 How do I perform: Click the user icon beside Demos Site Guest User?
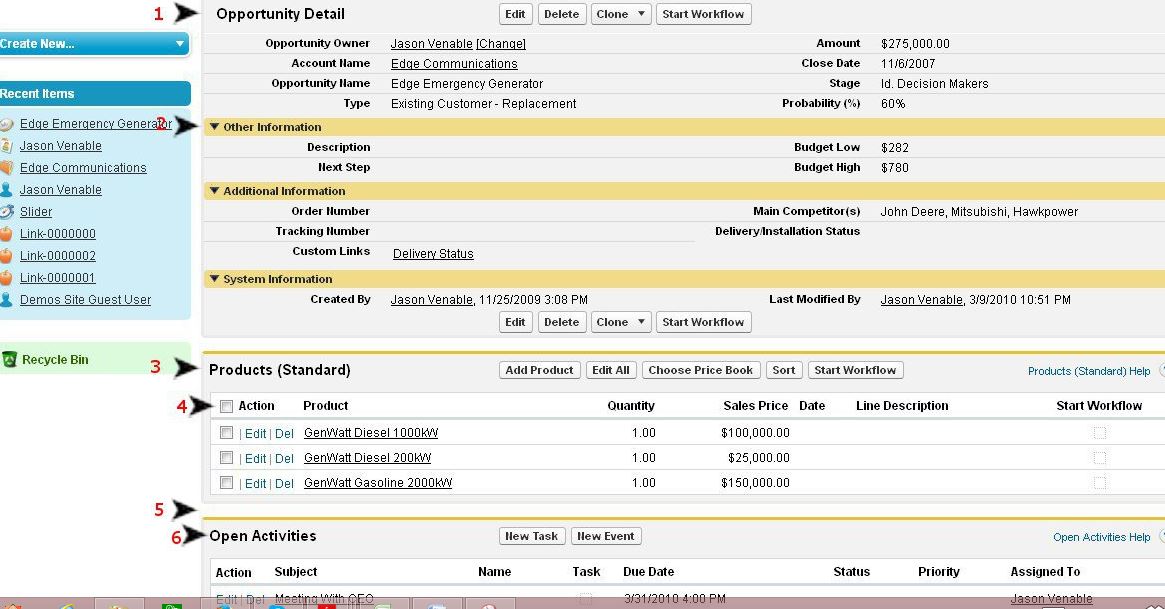(6, 300)
